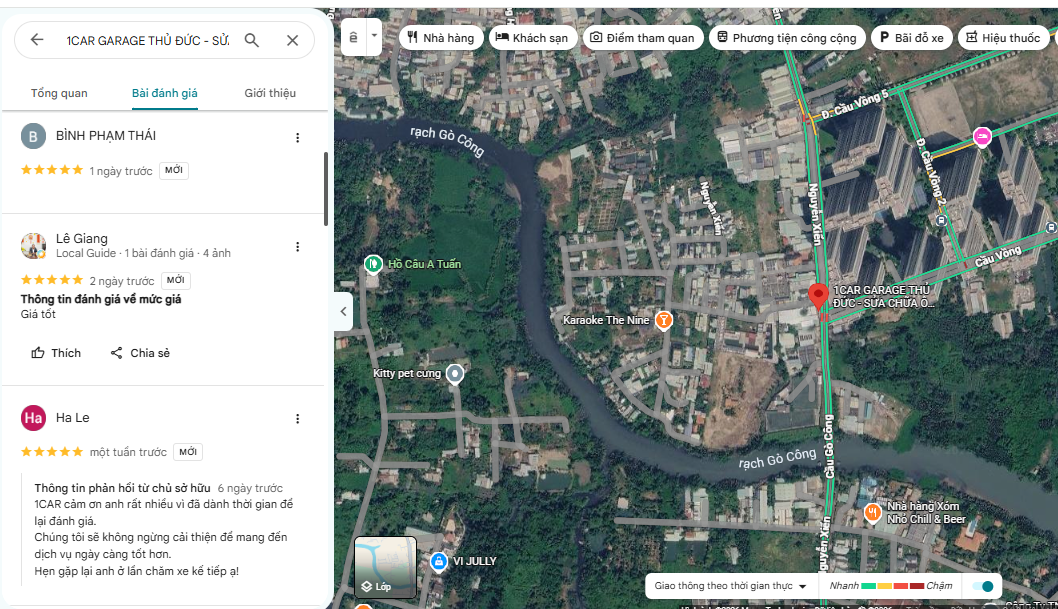Image resolution: width=1058 pixels, height=609 pixels.
Task: Collapse the side panel with the arrow
Action: click(x=343, y=311)
